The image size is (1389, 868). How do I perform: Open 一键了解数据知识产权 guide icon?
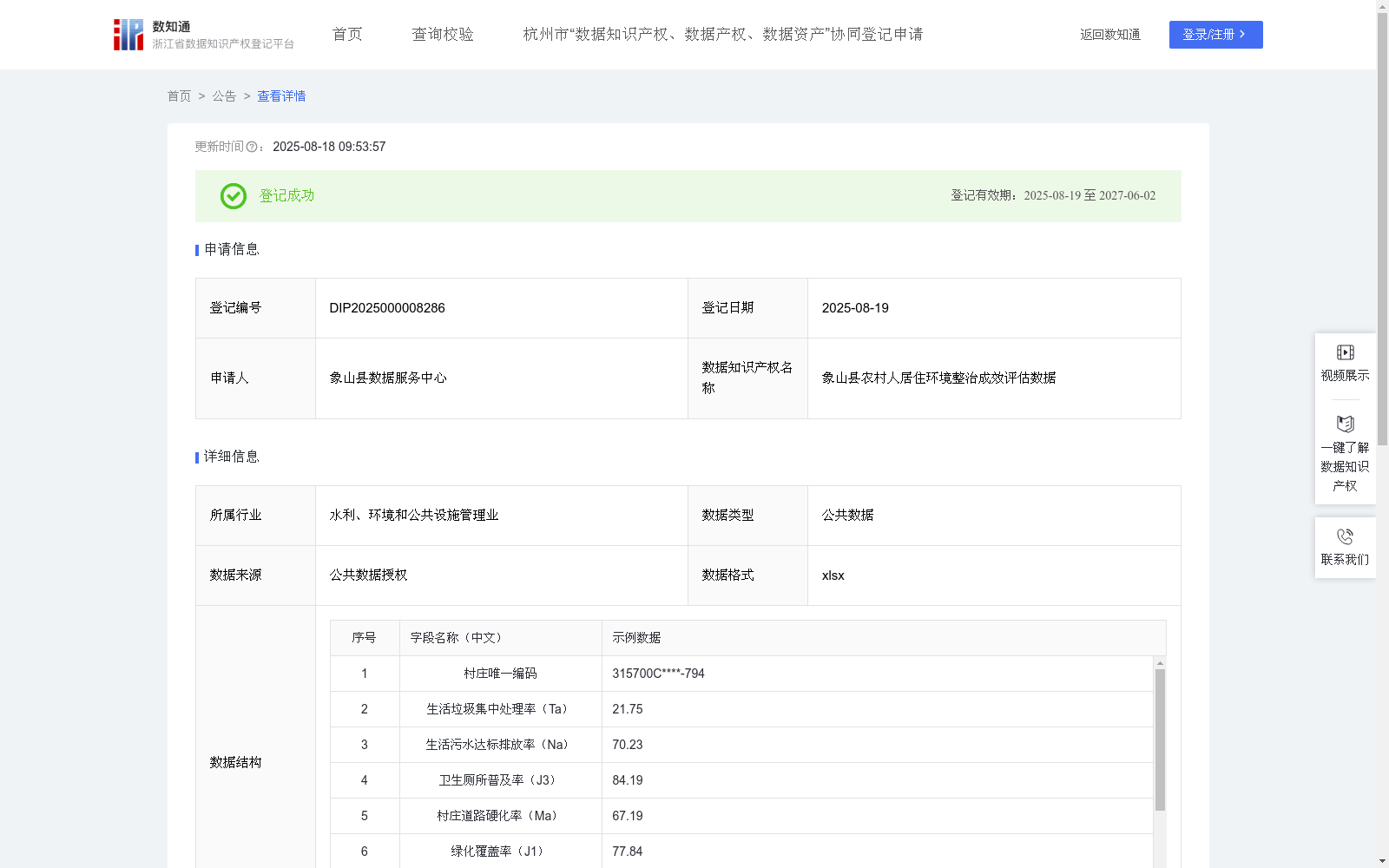(1345, 424)
